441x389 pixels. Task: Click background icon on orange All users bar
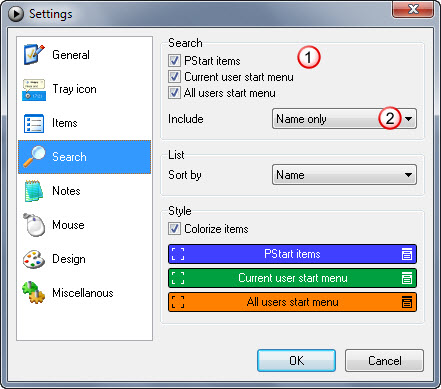pos(407,302)
